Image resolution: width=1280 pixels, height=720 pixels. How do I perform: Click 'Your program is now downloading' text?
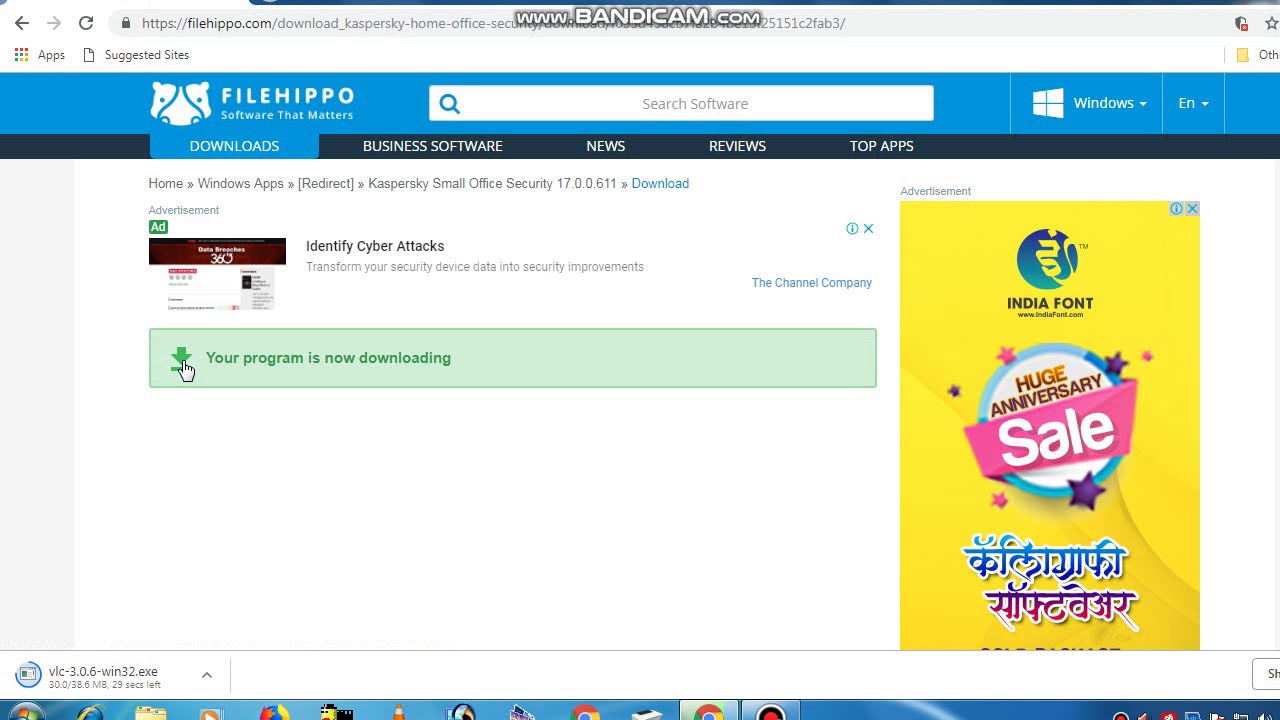[x=328, y=358]
